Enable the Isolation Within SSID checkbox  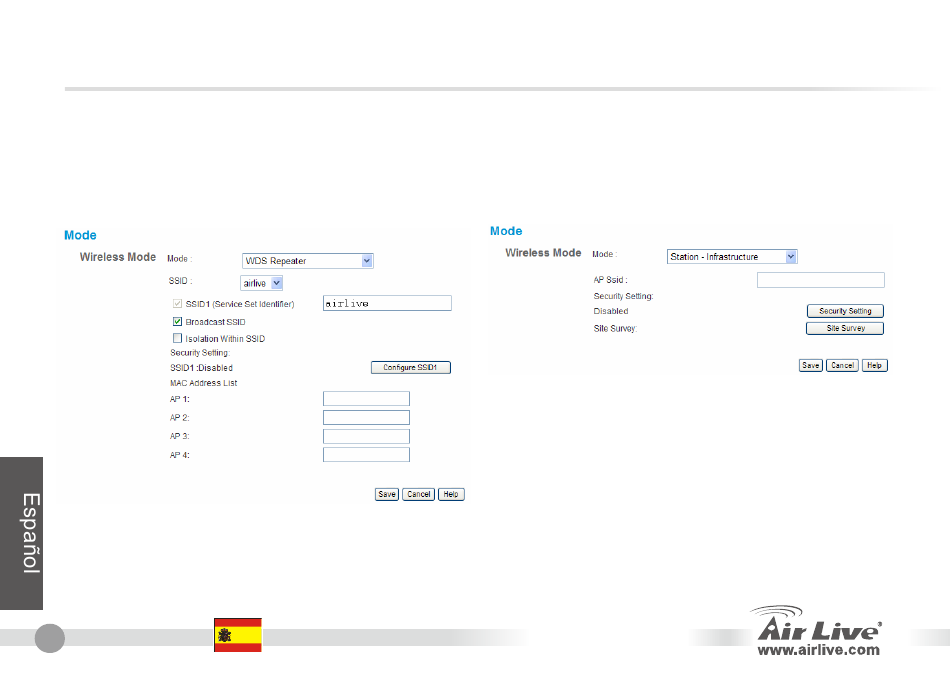click(x=178, y=338)
